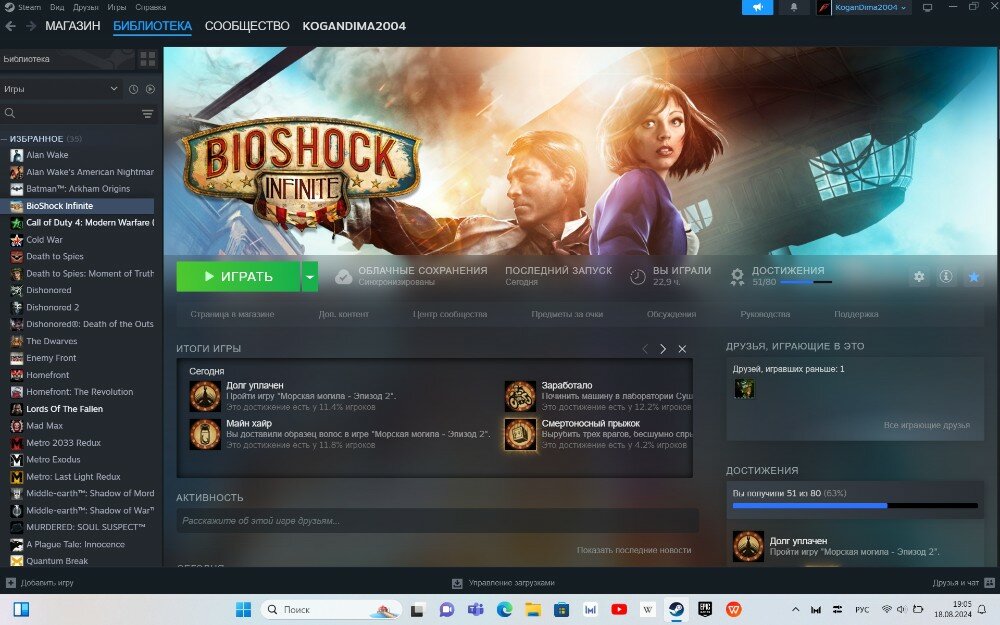
Task: Click the Майн хайр achievement icon
Action: 205,434
